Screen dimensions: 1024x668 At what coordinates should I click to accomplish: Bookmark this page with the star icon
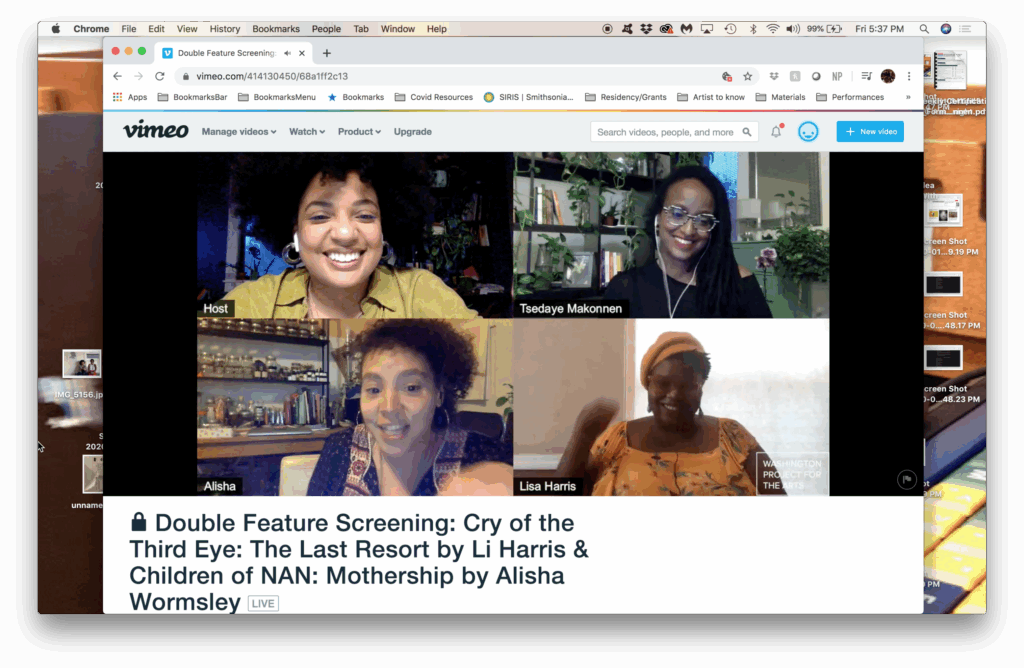click(747, 76)
